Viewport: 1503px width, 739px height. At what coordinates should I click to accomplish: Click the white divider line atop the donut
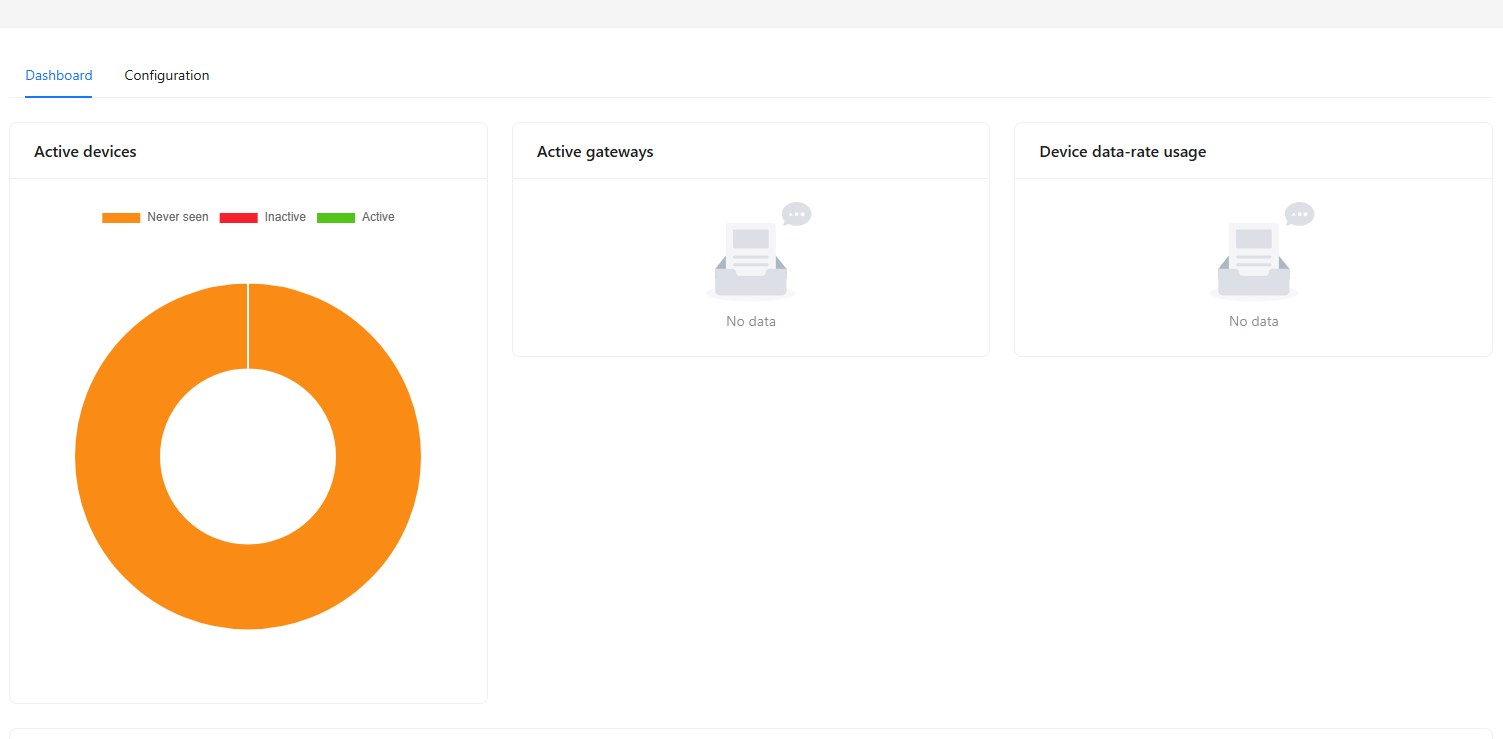tap(248, 326)
